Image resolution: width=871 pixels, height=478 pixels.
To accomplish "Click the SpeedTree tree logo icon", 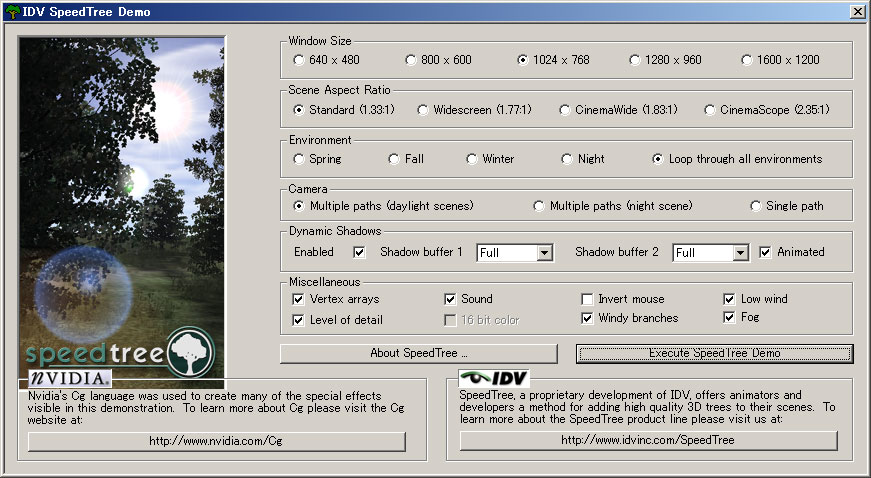I will 190,352.
